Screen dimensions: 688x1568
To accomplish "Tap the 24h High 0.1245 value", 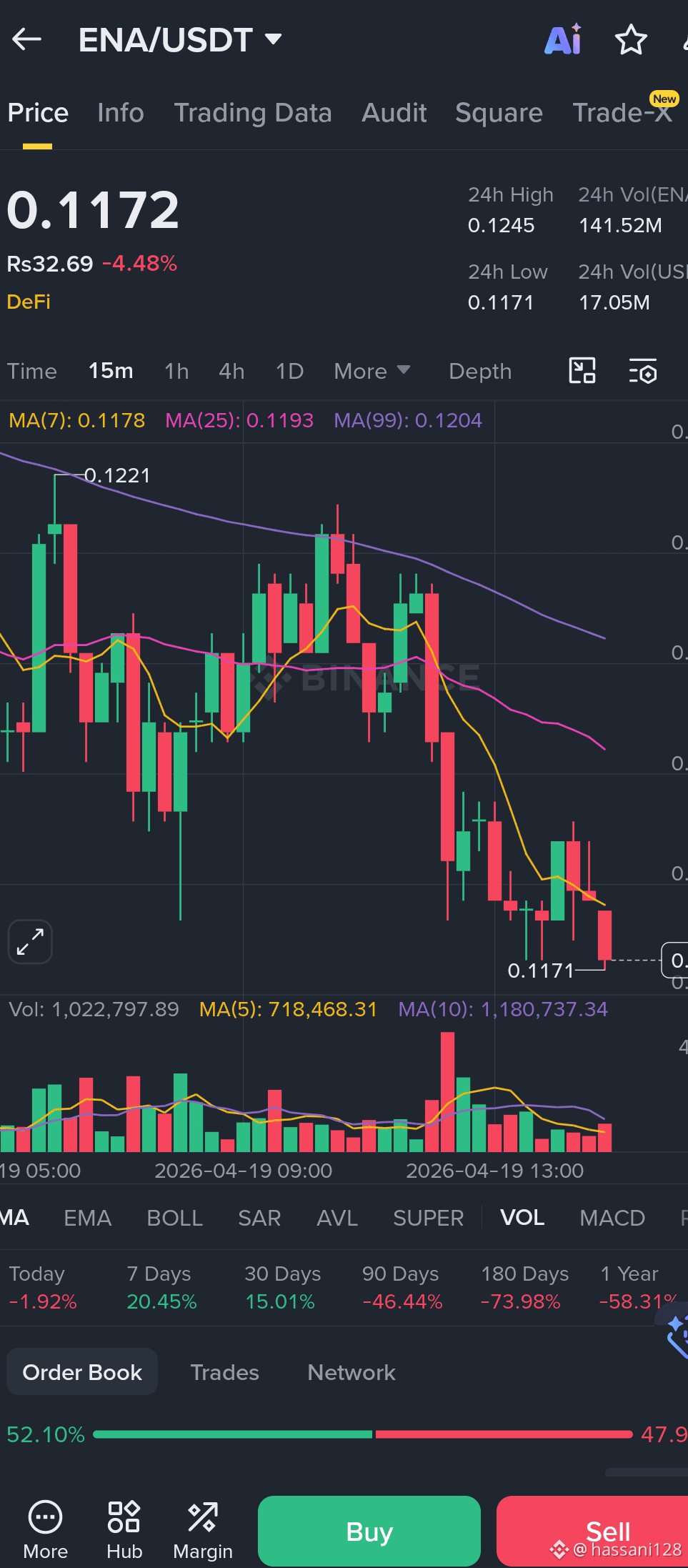I will click(501, 226).
